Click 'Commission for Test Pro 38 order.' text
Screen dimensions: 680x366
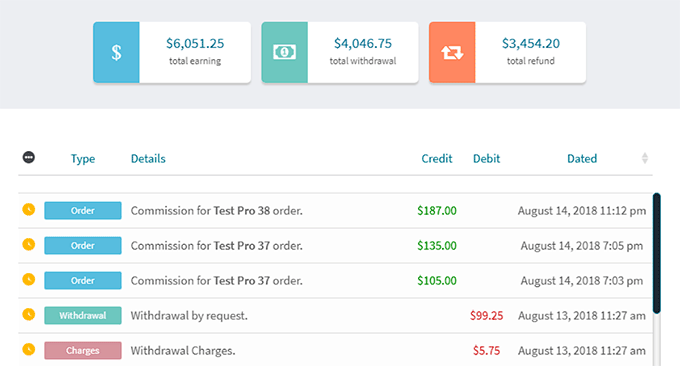[x=217, y=211]
